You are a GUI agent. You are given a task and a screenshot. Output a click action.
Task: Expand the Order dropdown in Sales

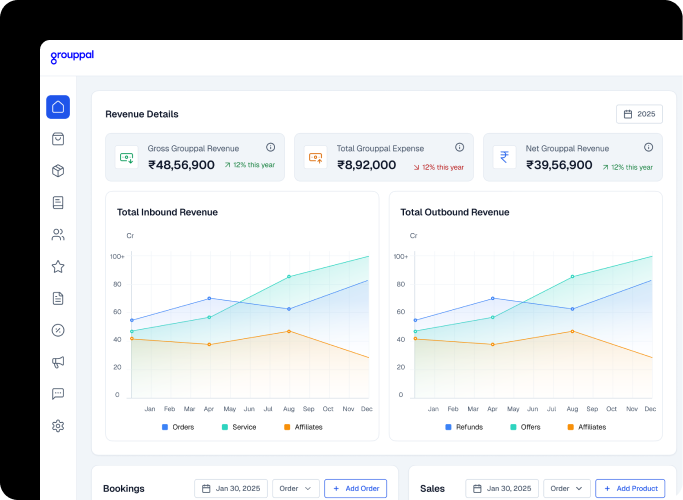[x=567, y=489]
